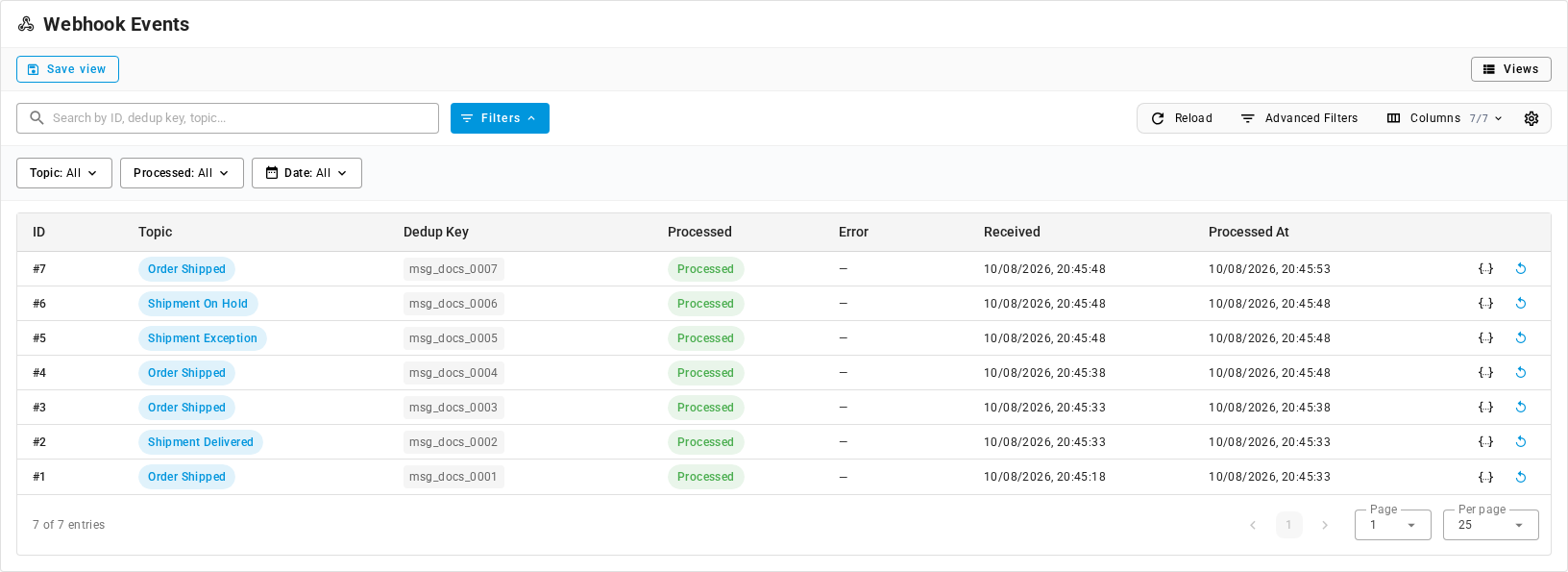1568x572 pixels.
Task: Click received time 10/08/2026, 20:45:38
Action: pos(1044,373)
